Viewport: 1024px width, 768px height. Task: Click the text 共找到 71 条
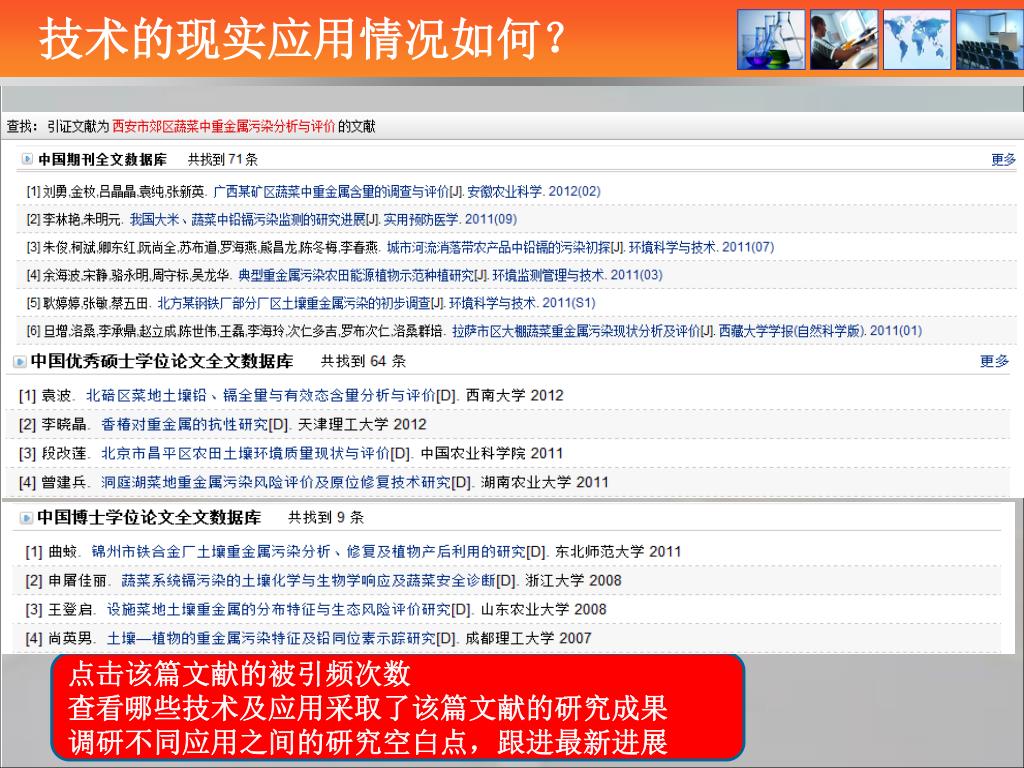(223, 159)
